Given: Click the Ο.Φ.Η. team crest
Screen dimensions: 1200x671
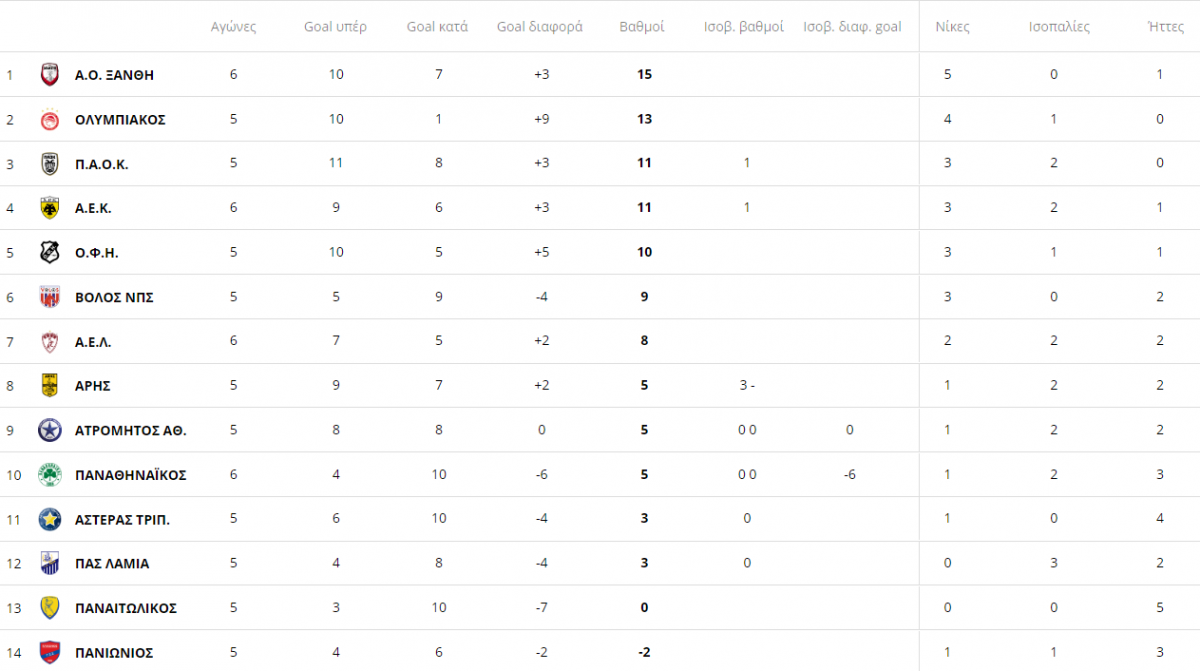Looking at the screenshot, I should coord(50,252).
